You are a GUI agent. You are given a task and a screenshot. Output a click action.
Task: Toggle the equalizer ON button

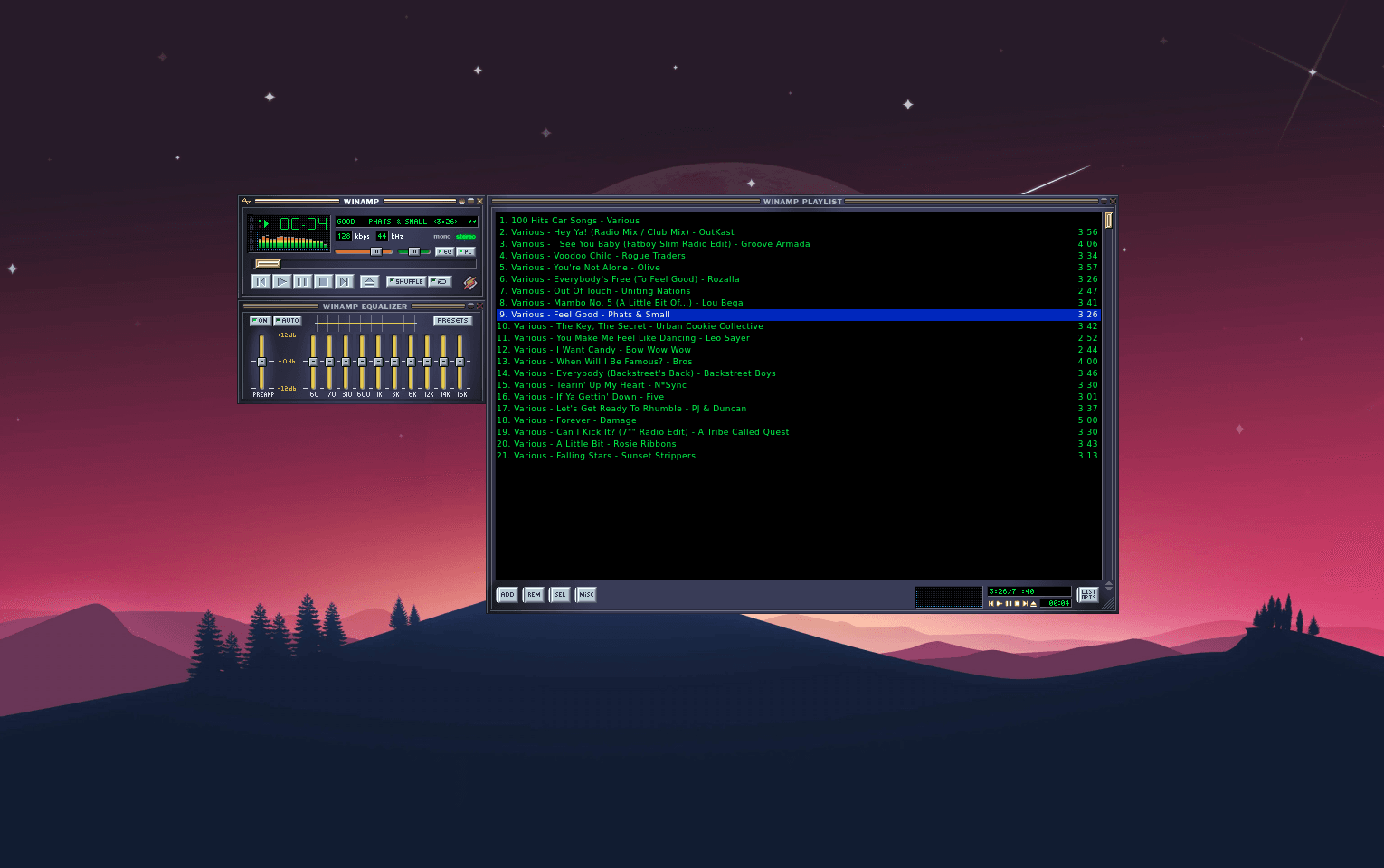[261, 320]
